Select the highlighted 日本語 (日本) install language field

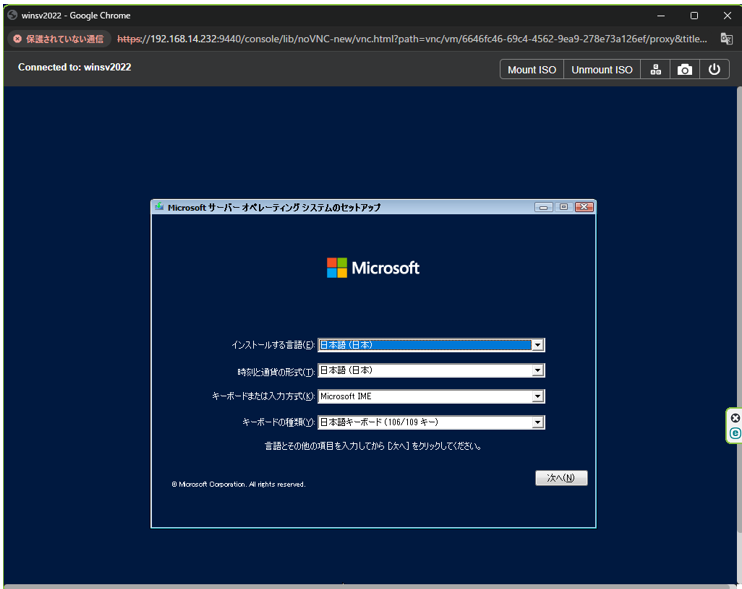pyautogui.click(x=431, y=345)
